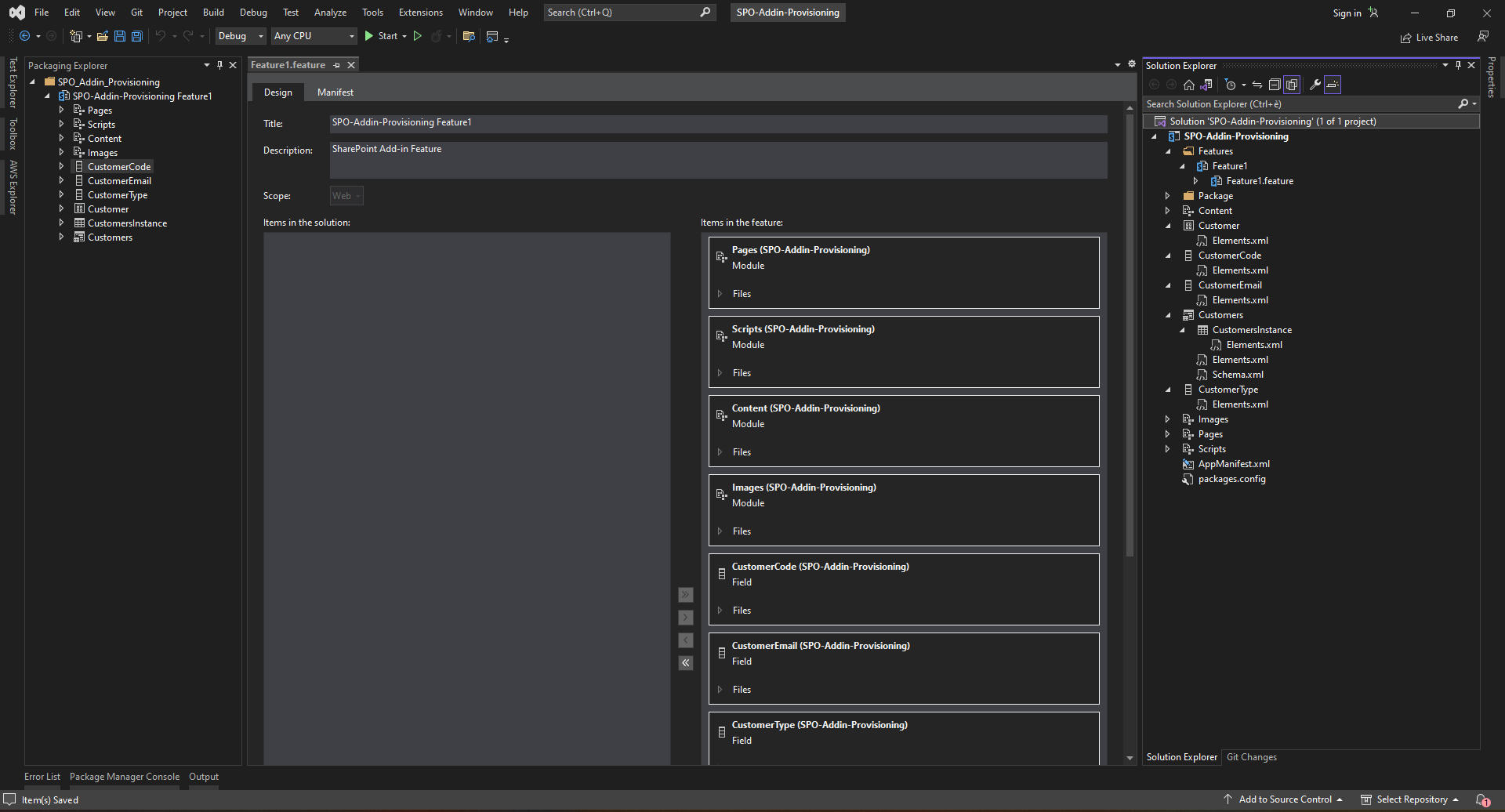The image size is (1505, 812).
Task: Add all items to feature (double right arrow)
Action: (x=686, y=595)
